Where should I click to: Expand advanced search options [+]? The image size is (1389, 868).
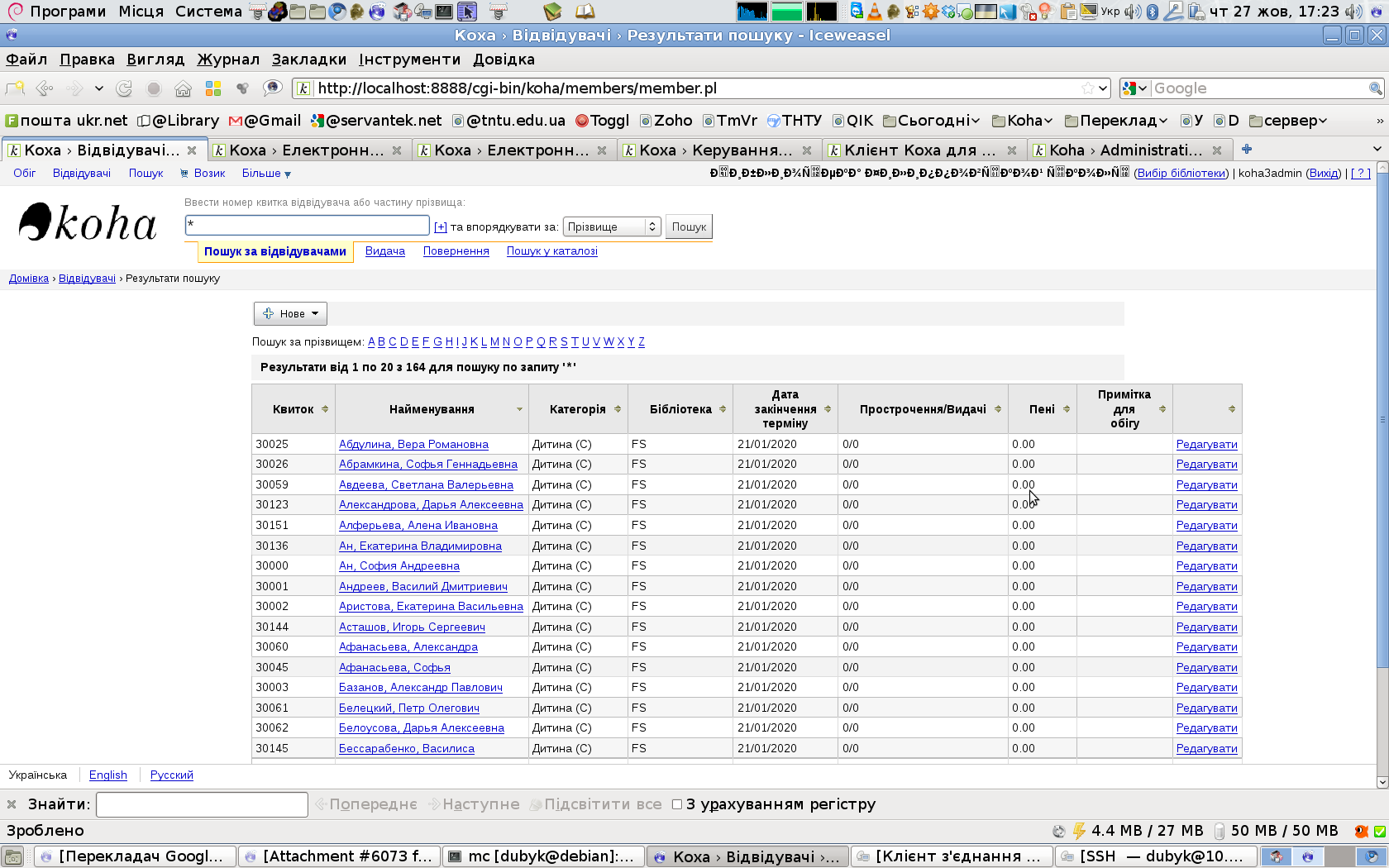pyautogui.click(x=440, y=227)
